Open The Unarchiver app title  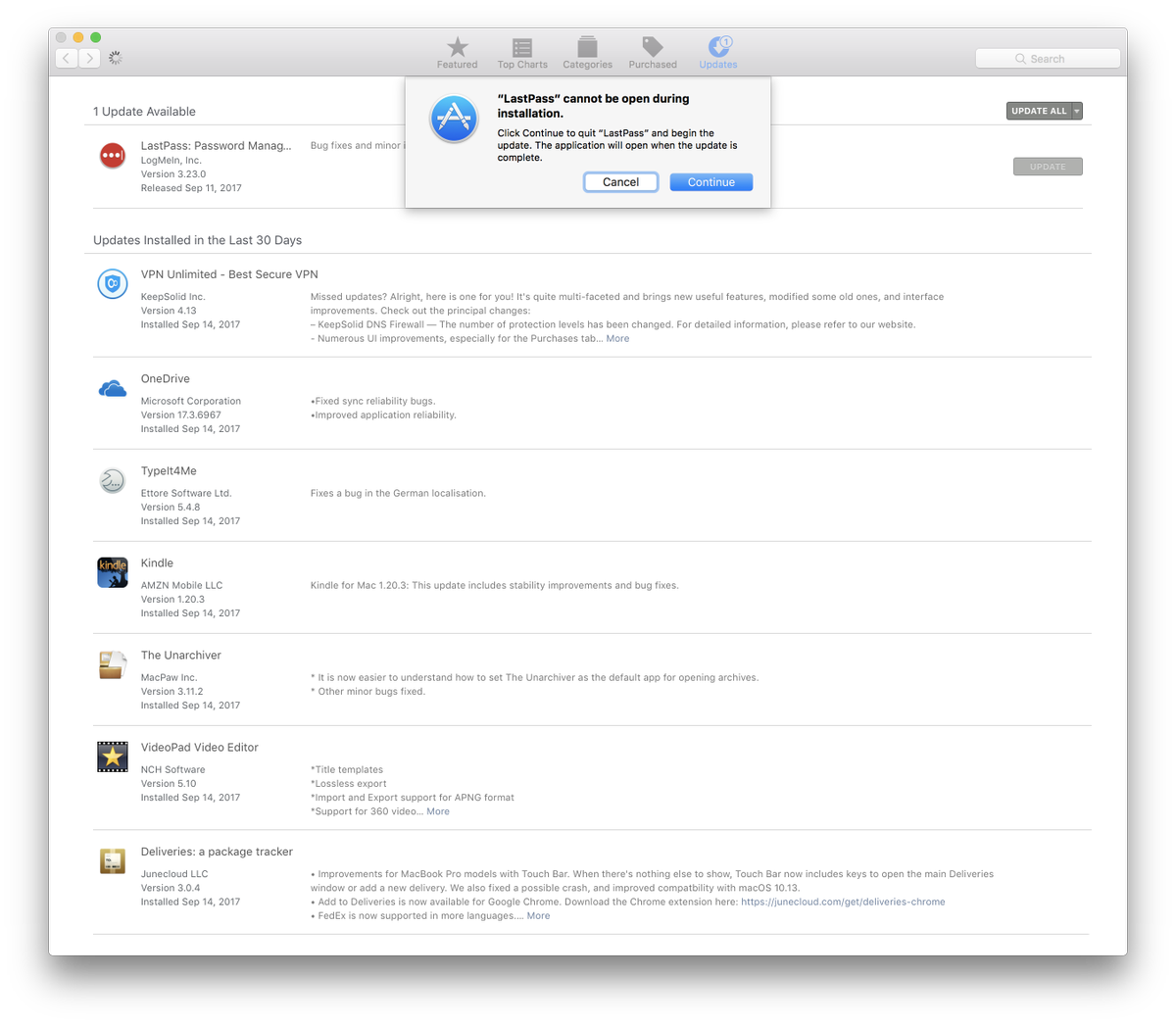coord(181,655)
